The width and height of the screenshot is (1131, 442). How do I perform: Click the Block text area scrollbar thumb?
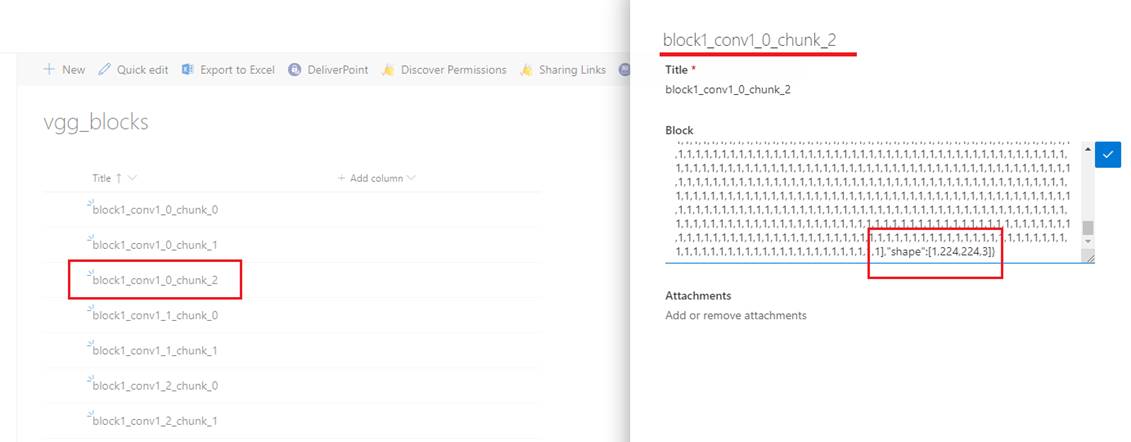[x=1088, y=228]
